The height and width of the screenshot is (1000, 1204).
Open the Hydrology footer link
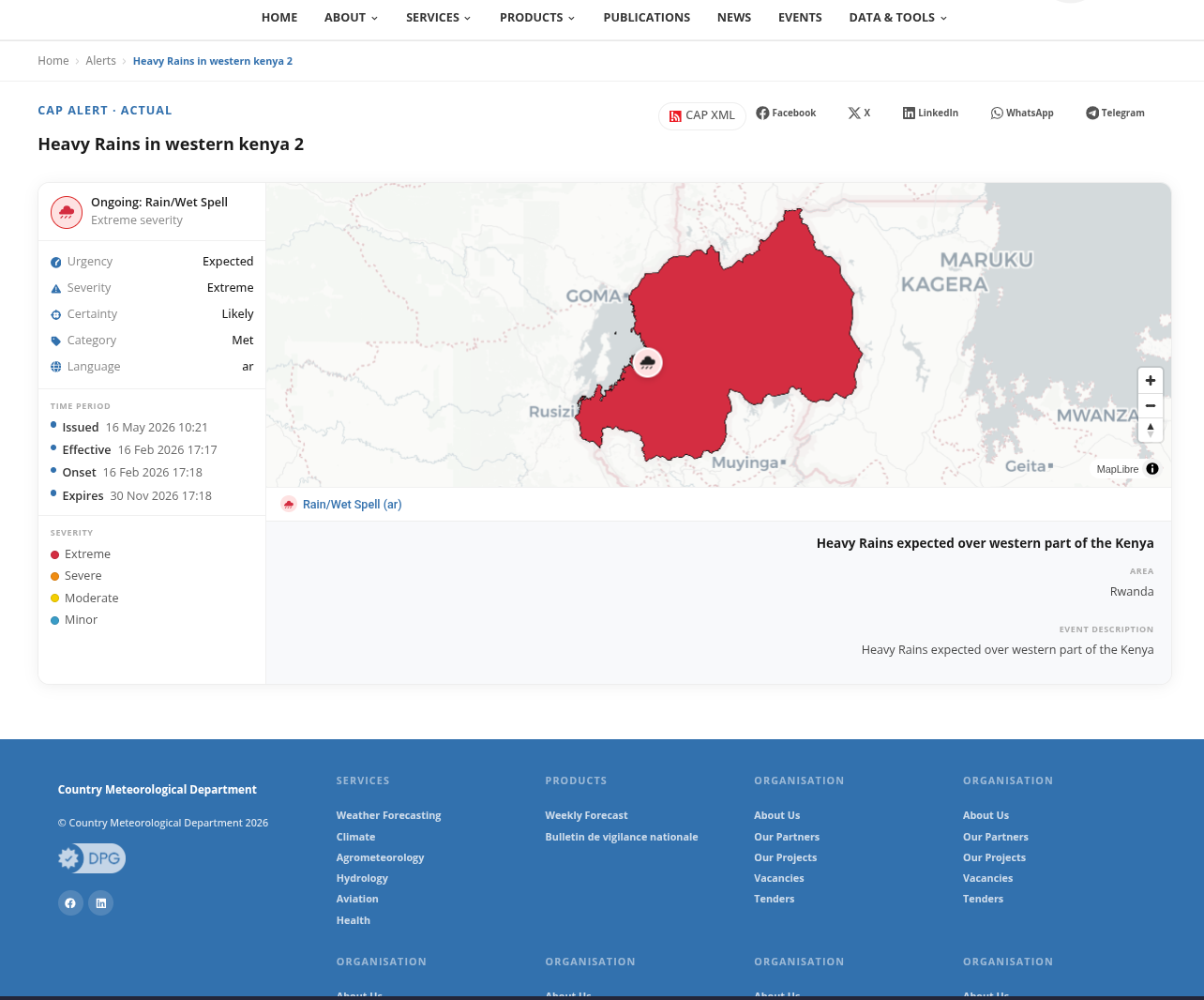point(362,878)
